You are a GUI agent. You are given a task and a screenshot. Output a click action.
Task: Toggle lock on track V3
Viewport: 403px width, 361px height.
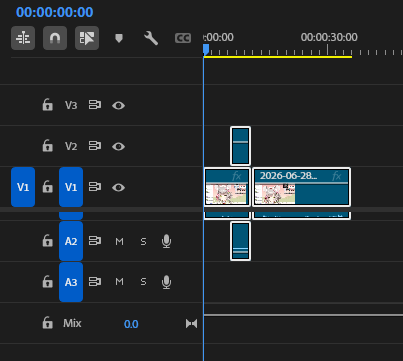pyautogui.click(x=47, y=105)
